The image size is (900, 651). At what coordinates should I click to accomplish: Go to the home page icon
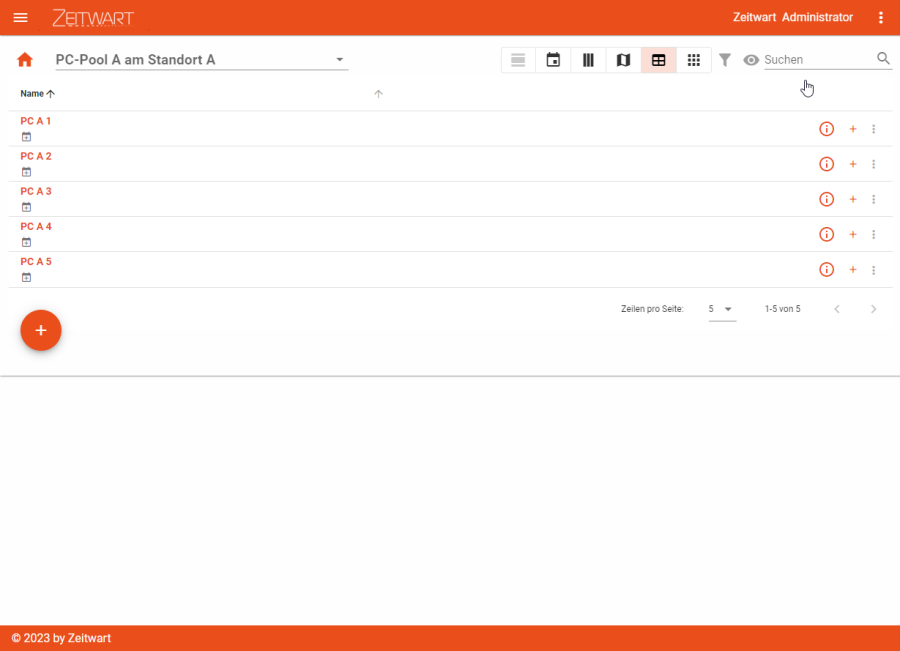[25, 60]
